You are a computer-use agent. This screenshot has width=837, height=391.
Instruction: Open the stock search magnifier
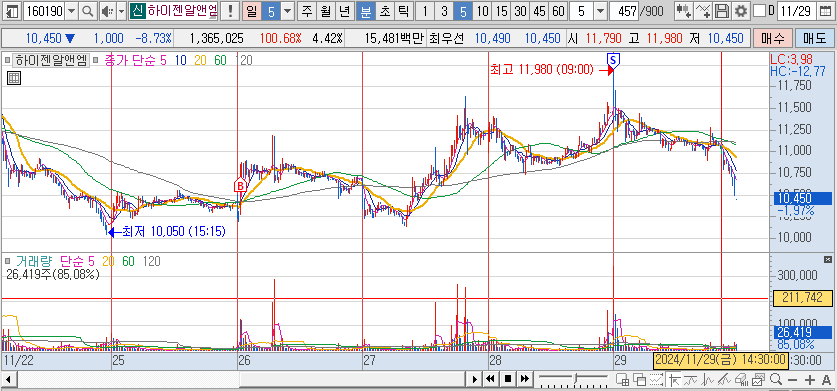[88, 11]
